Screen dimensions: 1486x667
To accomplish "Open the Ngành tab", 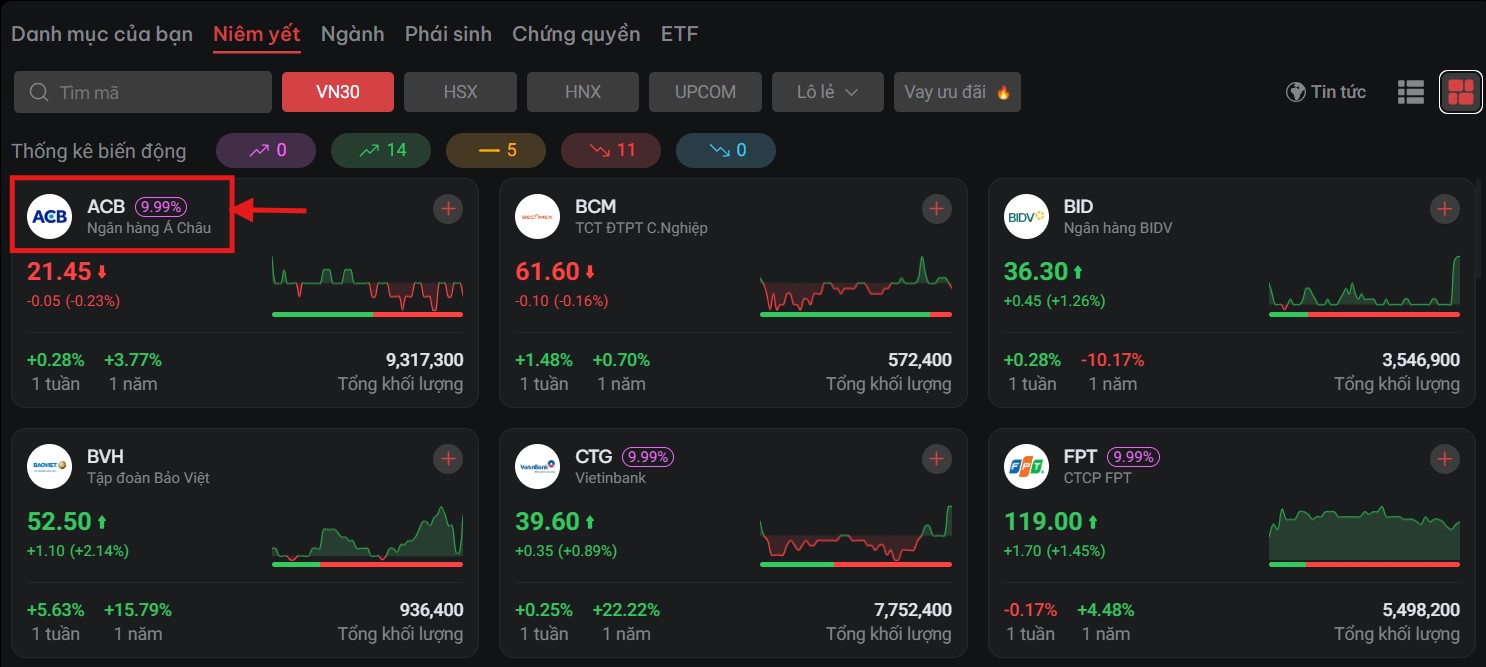I will (353, 34).
